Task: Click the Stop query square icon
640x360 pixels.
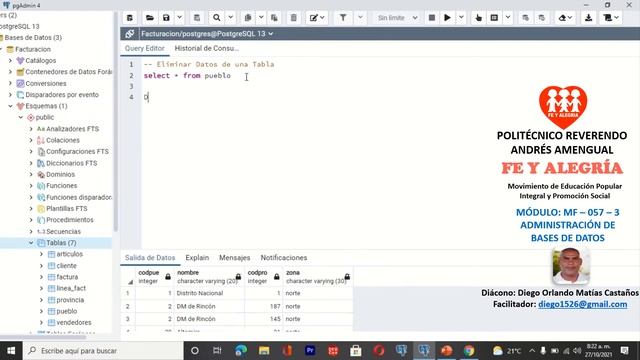Action: click(x=431, y=18)
